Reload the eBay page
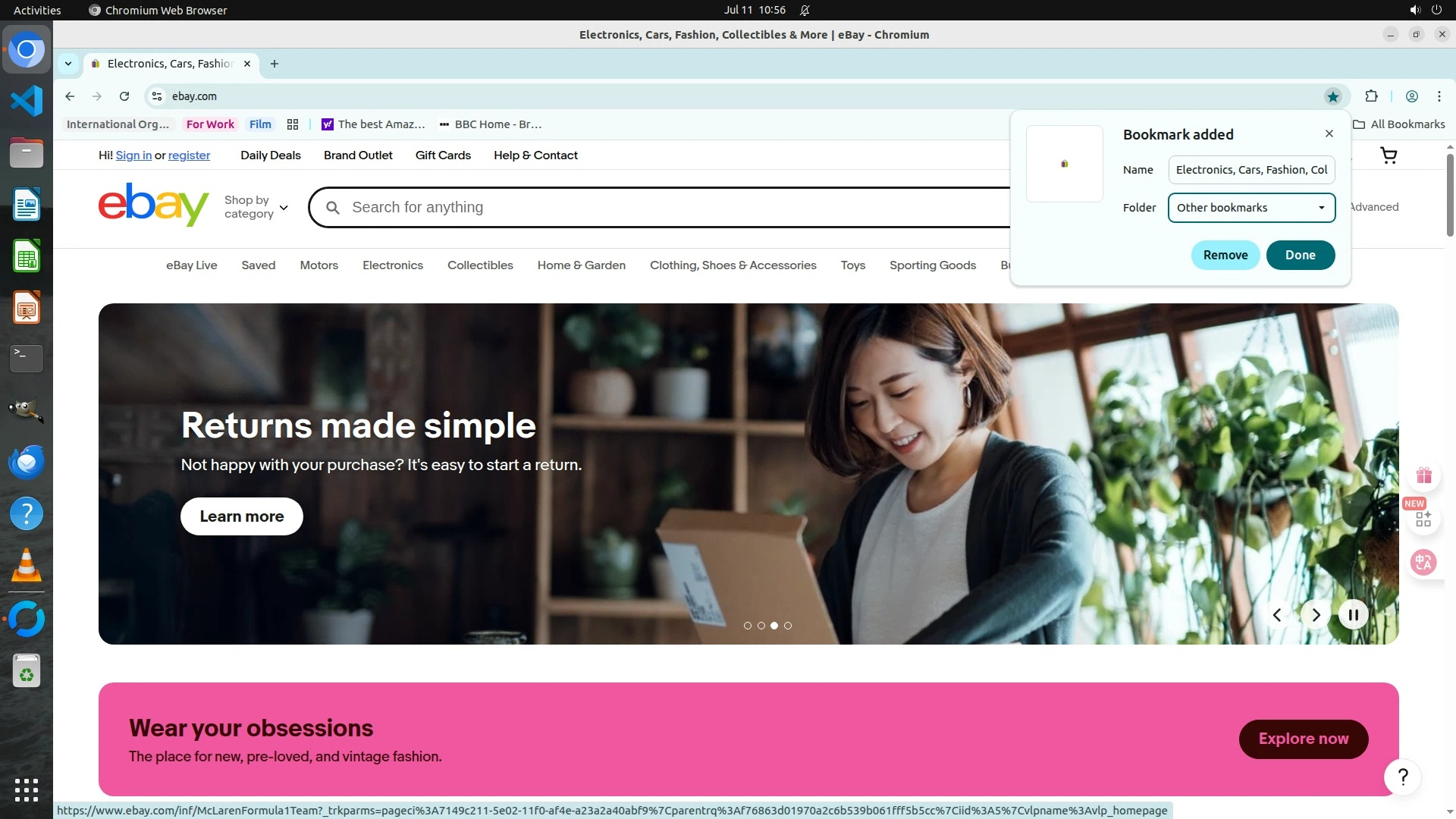The height and width of the screenshot is (819, 1456). coord(124,96)
